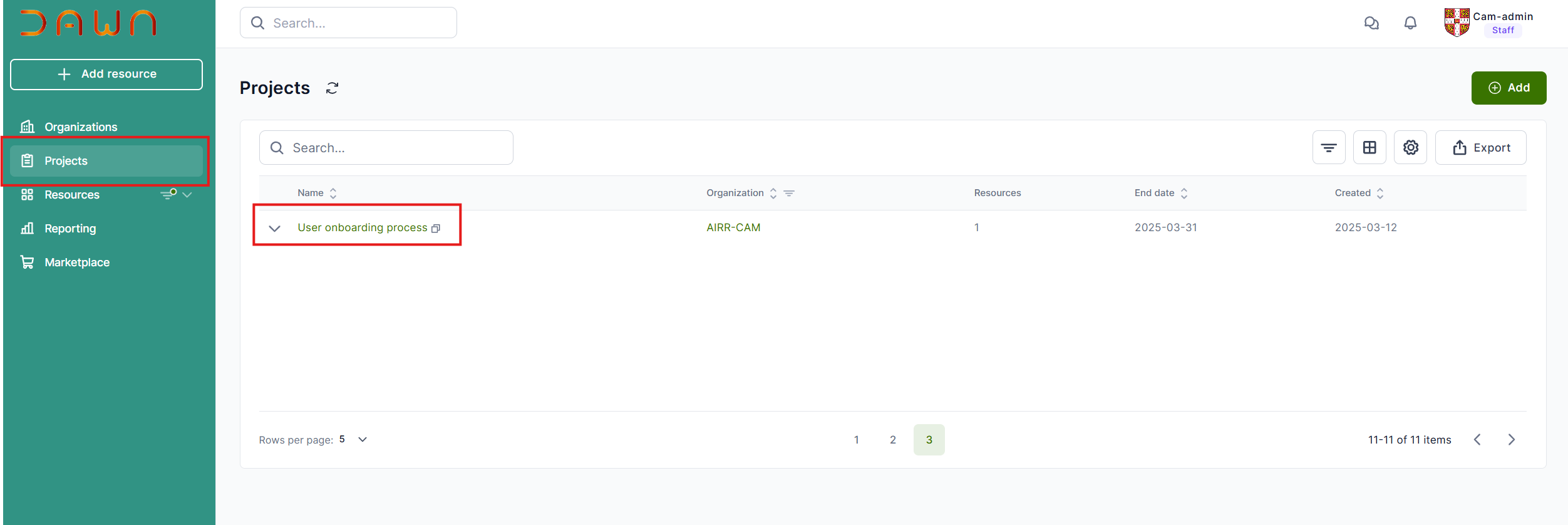1568x525 pixels.
Task: Go to page 2 of results
Action: [892, 440]
